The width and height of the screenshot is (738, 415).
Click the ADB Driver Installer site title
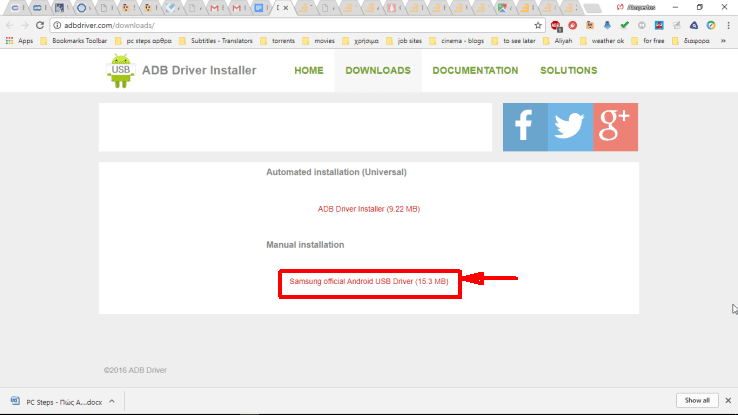(199, 71)
